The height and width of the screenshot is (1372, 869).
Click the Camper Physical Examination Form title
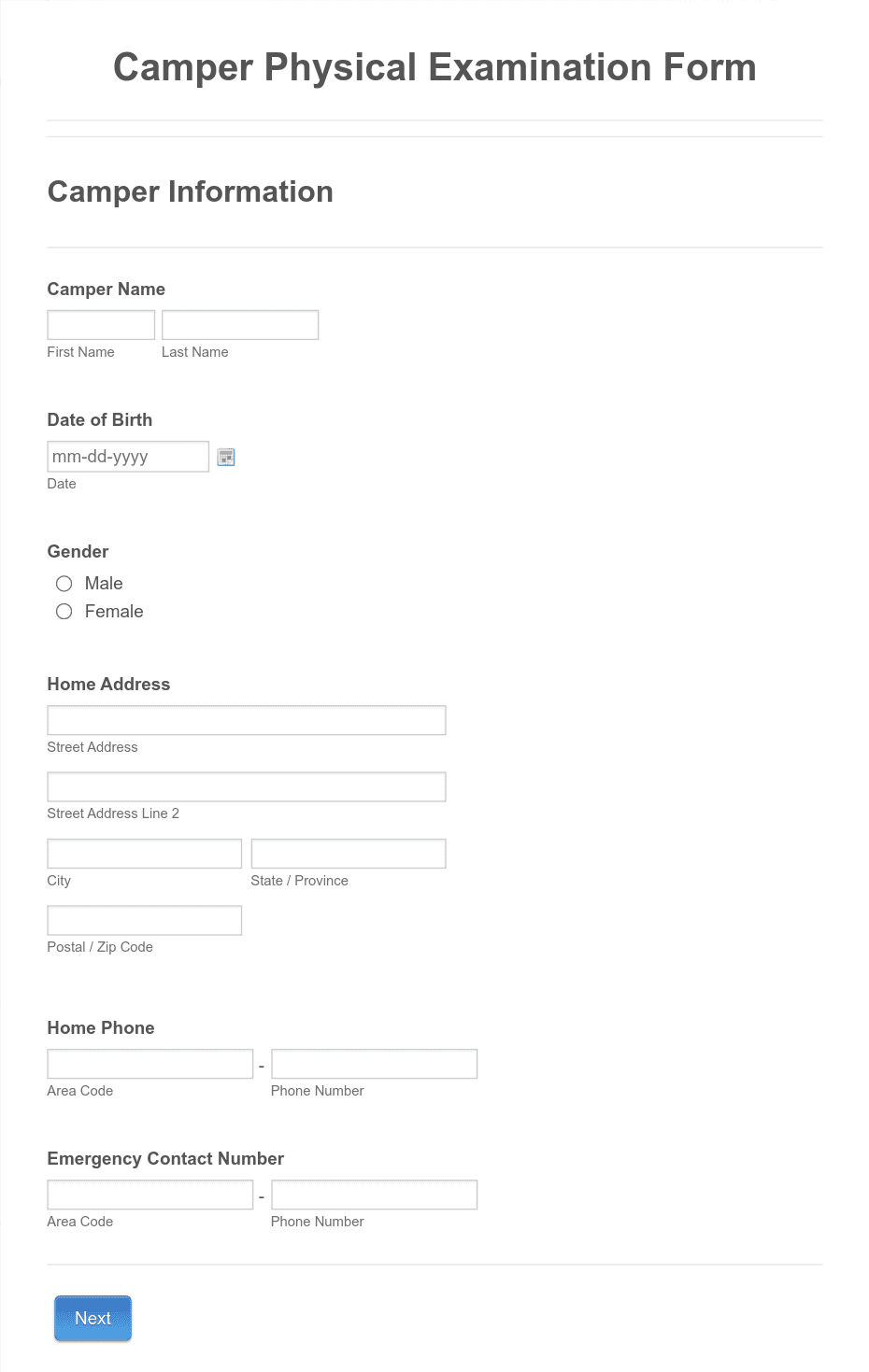click(x=434, y=67)
